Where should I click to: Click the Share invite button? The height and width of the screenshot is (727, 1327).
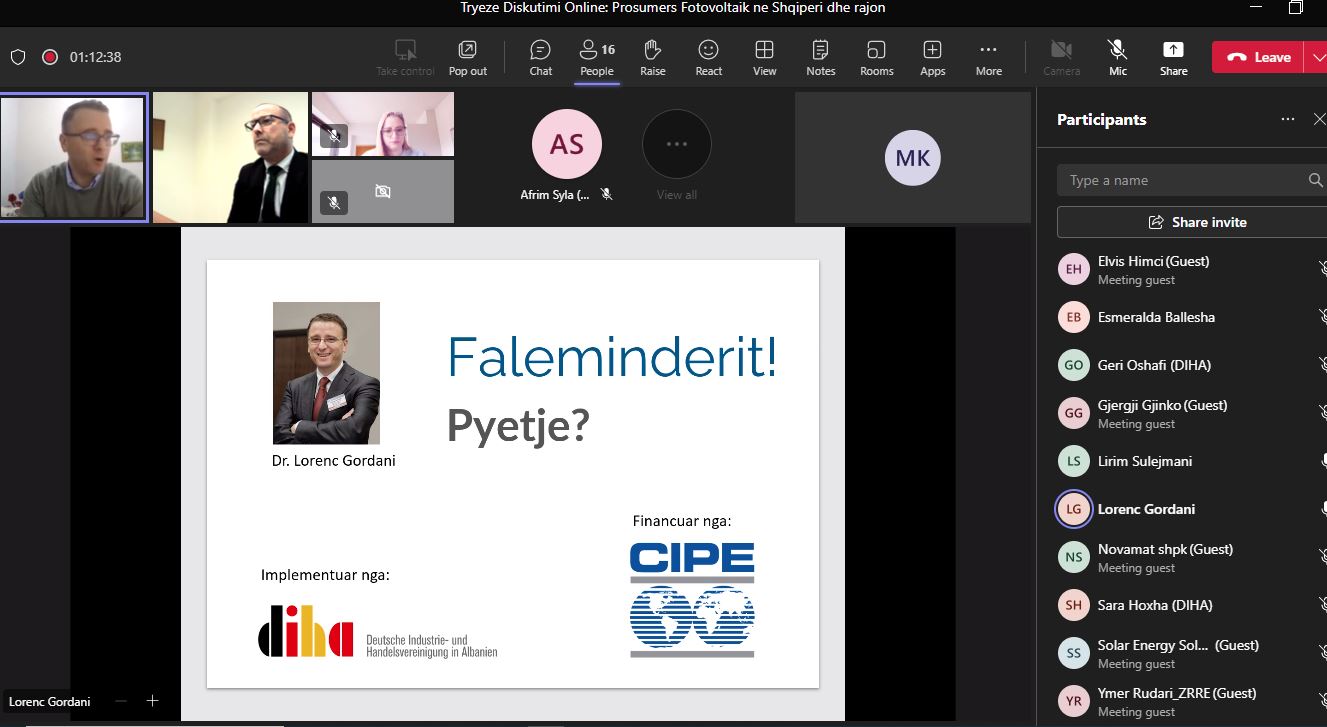click(1196, 222)
